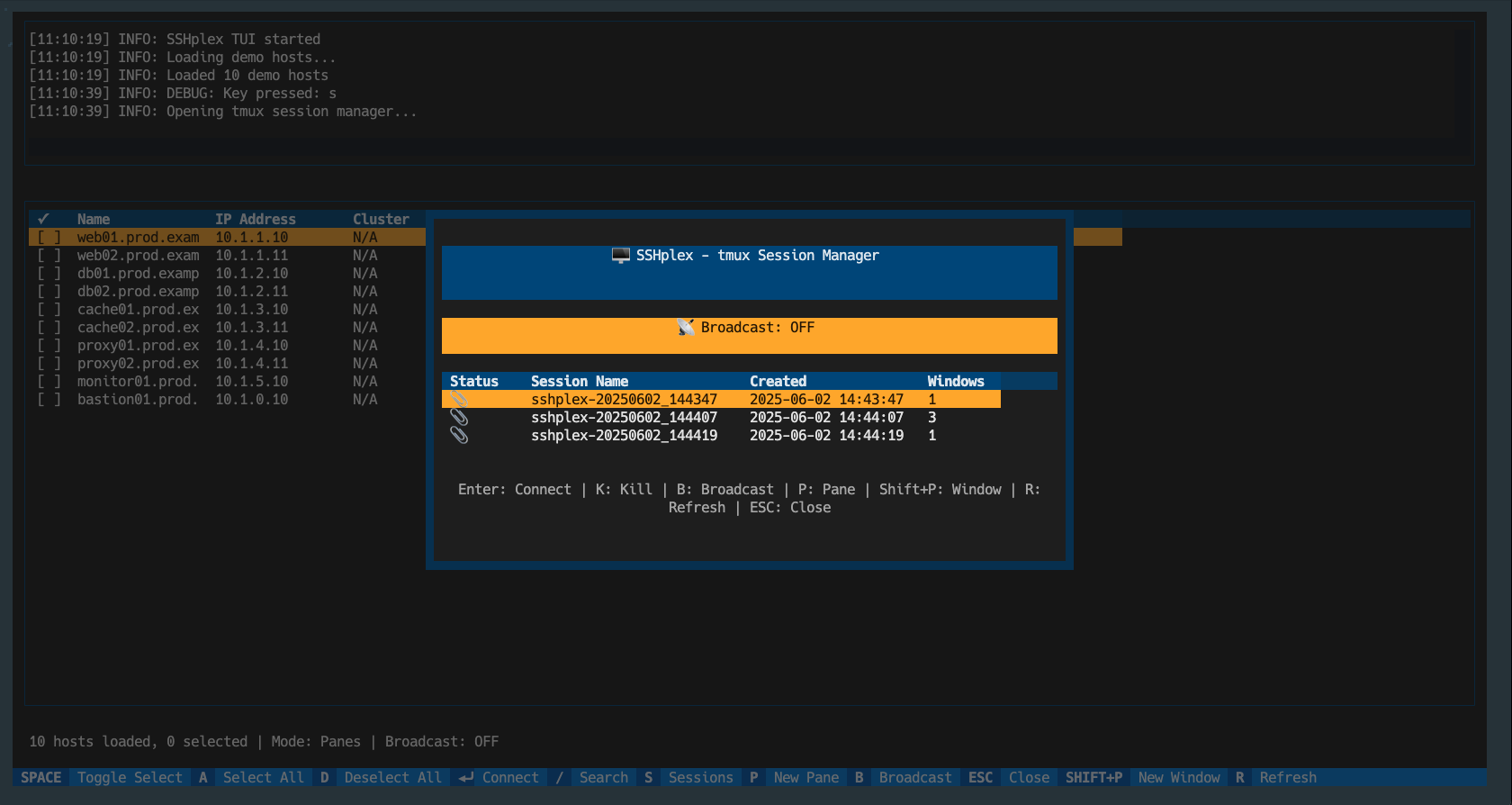Click host name db01.prod.examp
The image size is (1512, 805).
[139, 274]
